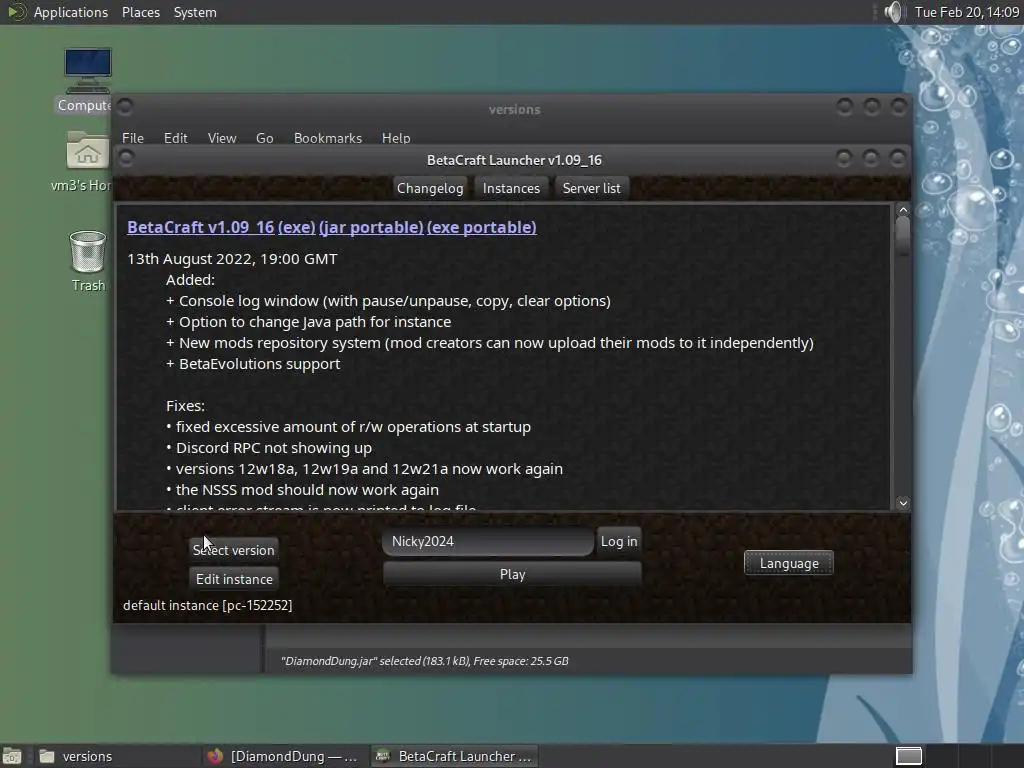This screenshot has width=1024, height=768.
Task: Click the Nicky2024 username field
Action: click(x=488, y=541)
